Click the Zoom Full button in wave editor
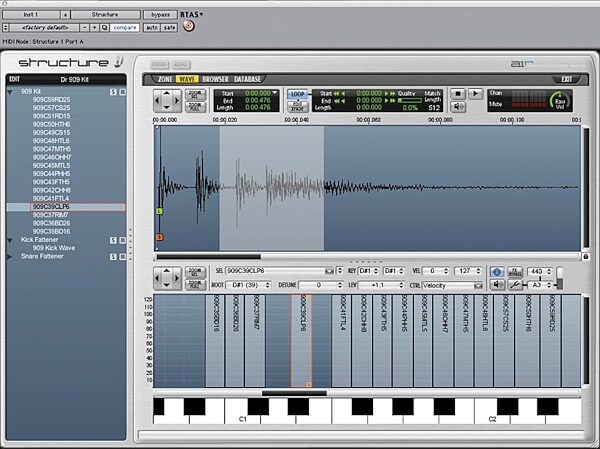The image size is (600, 449). pos(195,106)
